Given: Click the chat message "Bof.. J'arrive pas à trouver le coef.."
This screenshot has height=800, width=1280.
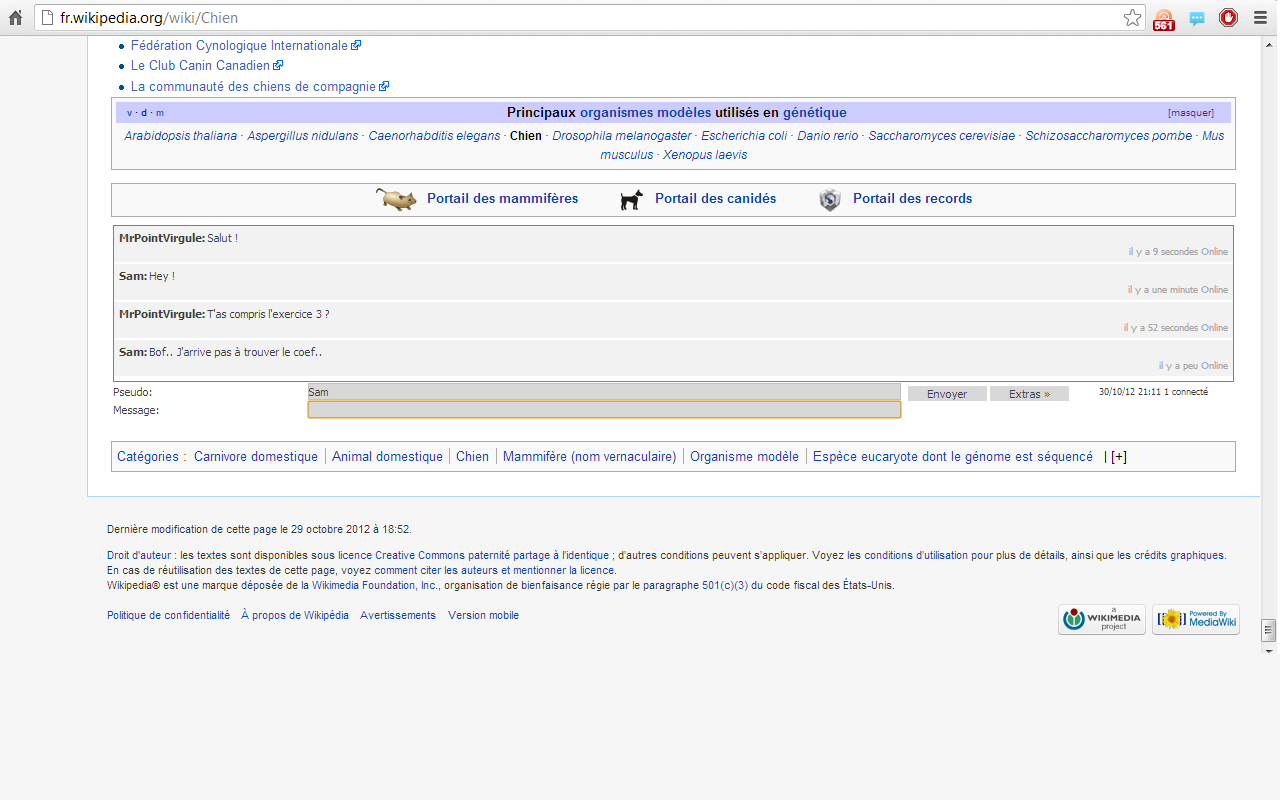Looking at the screenshot, I should point(236,352).
